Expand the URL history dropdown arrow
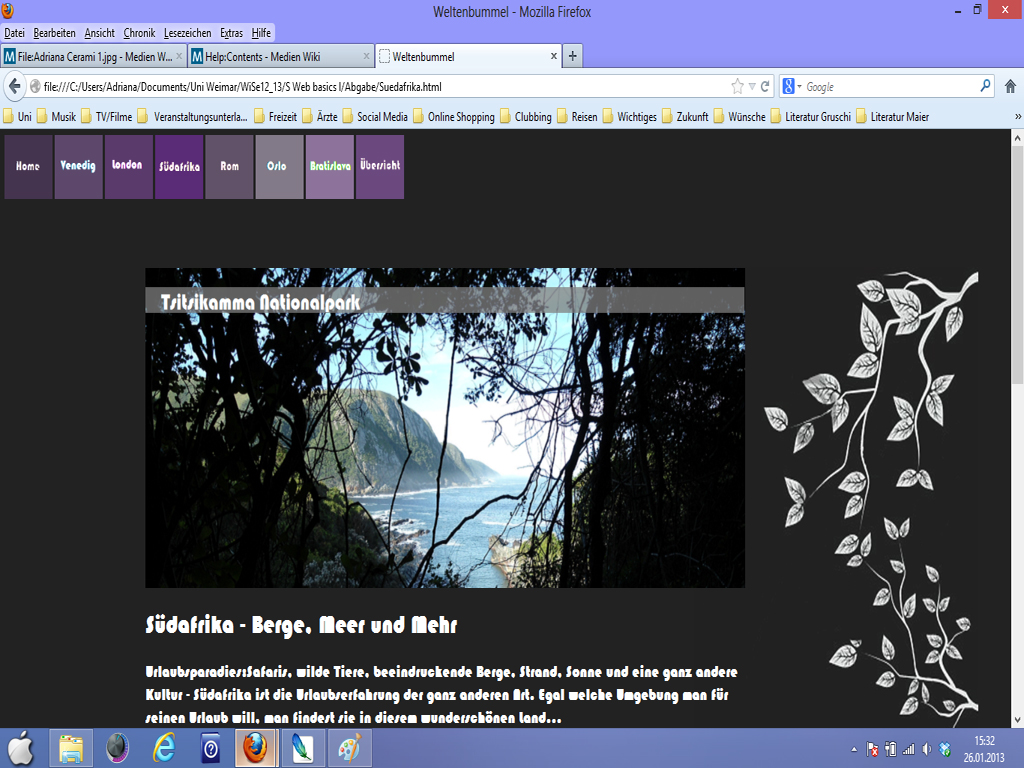Screen dimensions: 1024x768 752,87
